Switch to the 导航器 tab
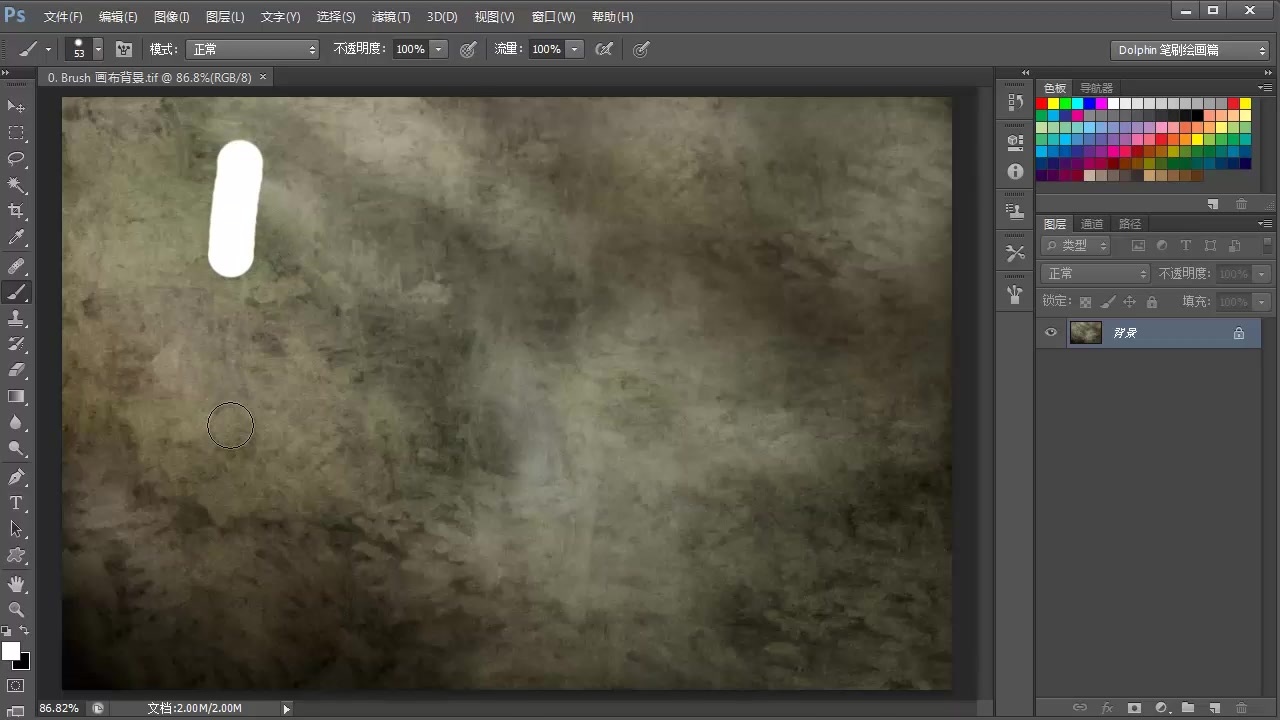This screenshot has height=720, width=1280. tap(1096, 88)
